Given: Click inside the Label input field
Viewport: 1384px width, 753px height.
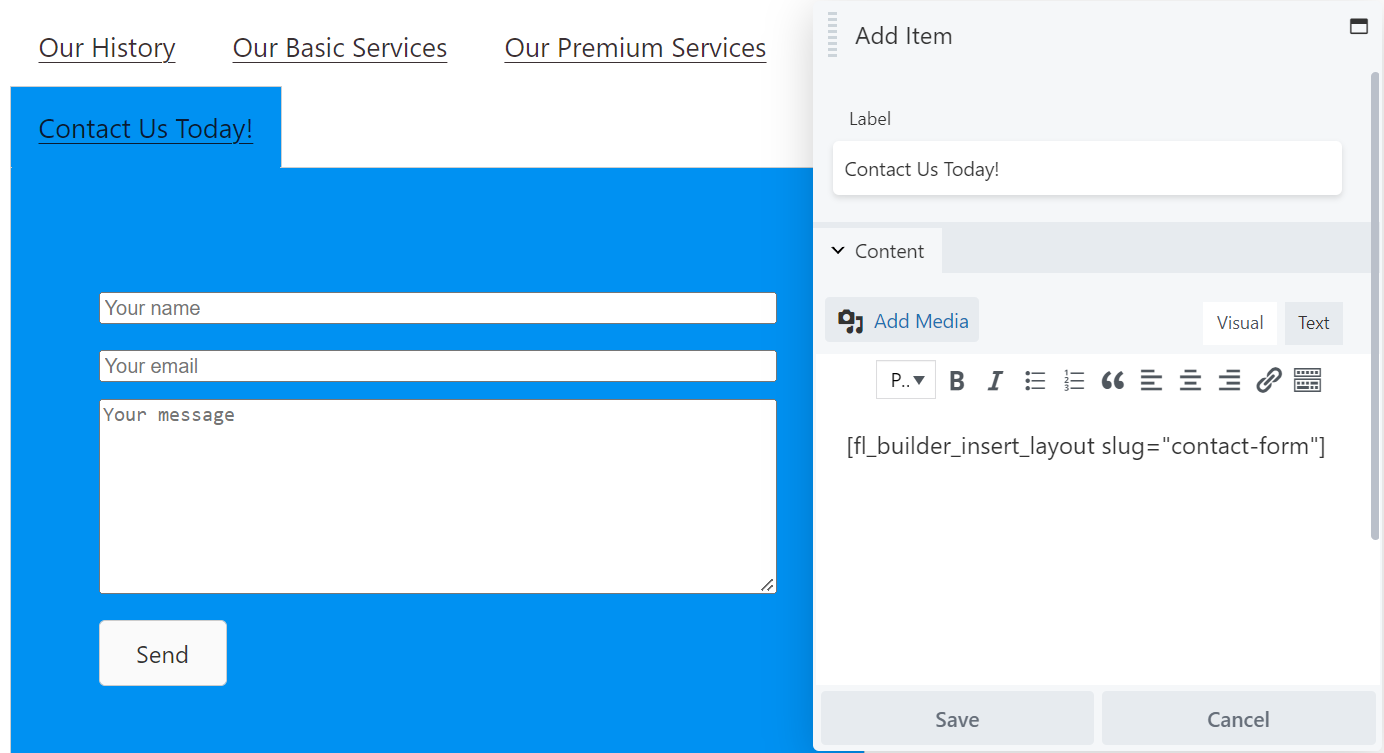Looking at the screenshot, I should tap(1087, 168).
